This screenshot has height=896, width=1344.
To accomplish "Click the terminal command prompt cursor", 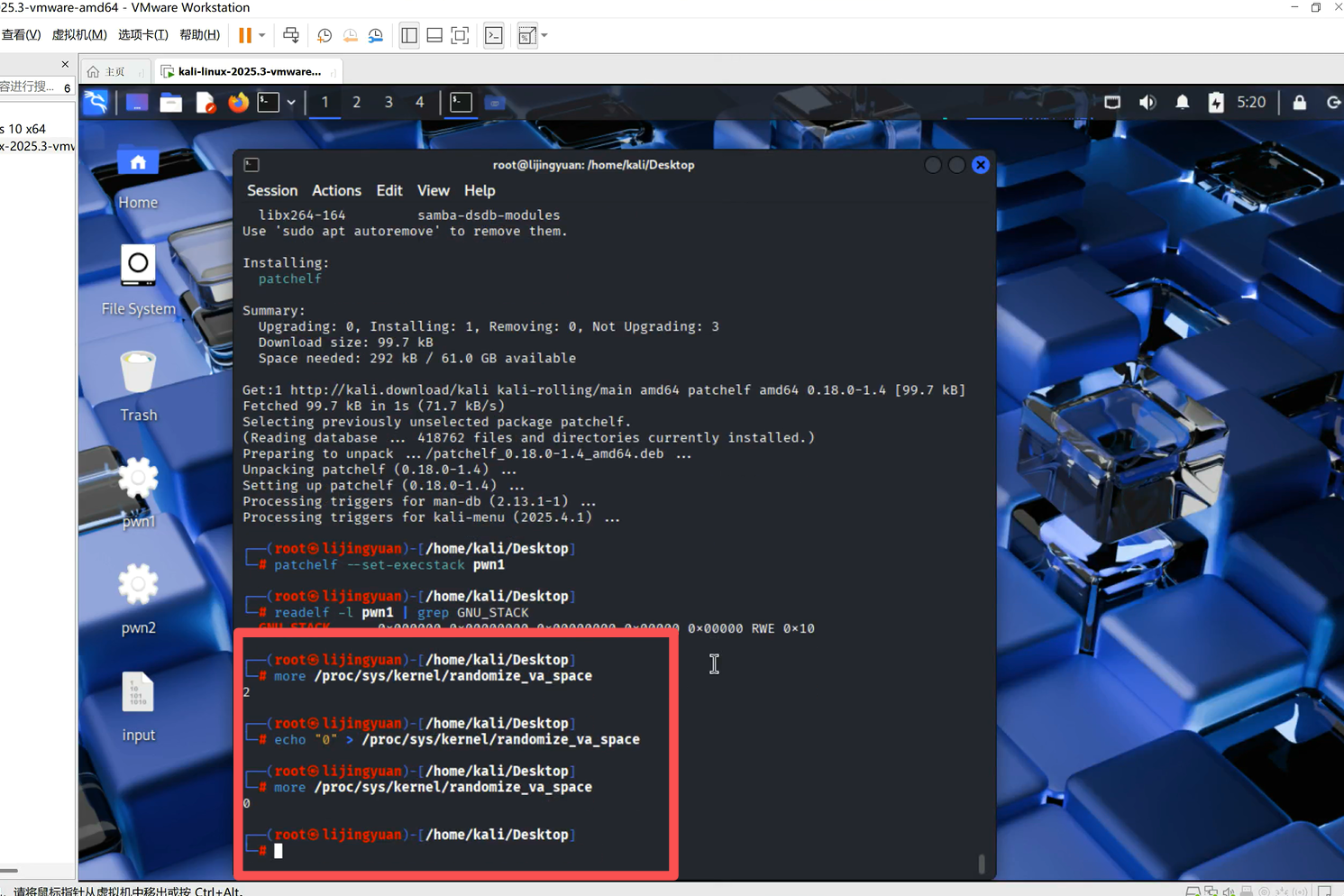I will (x=279, y=851).
